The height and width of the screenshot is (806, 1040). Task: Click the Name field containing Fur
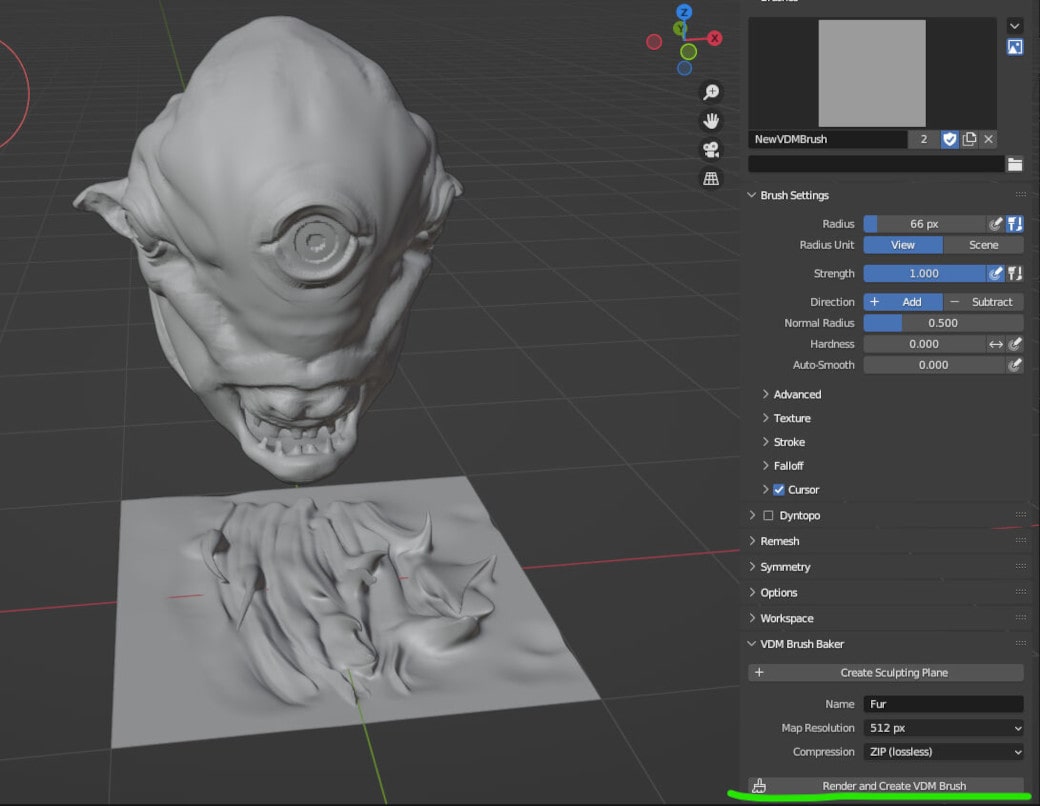point(943,703)
